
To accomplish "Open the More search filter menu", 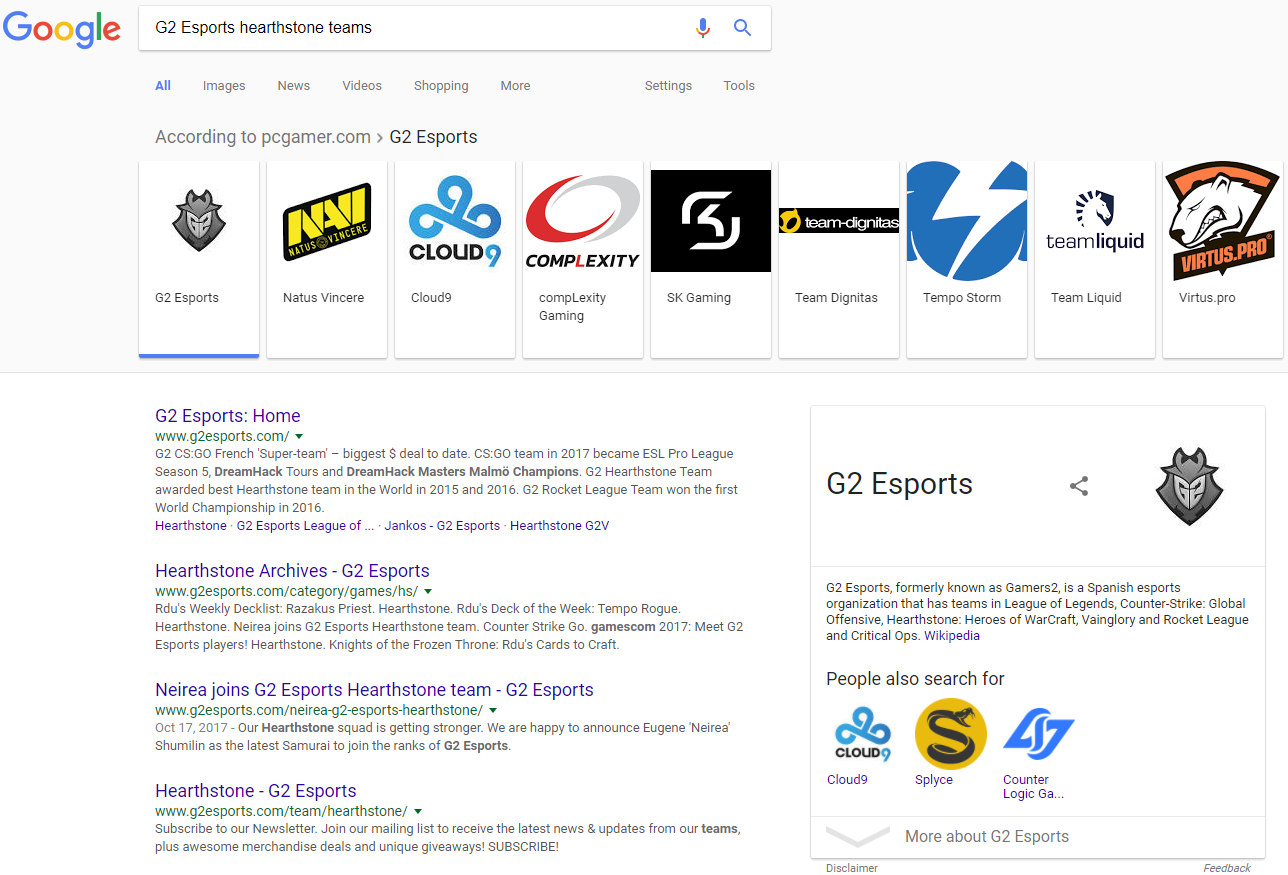I will tap(515, 86).
